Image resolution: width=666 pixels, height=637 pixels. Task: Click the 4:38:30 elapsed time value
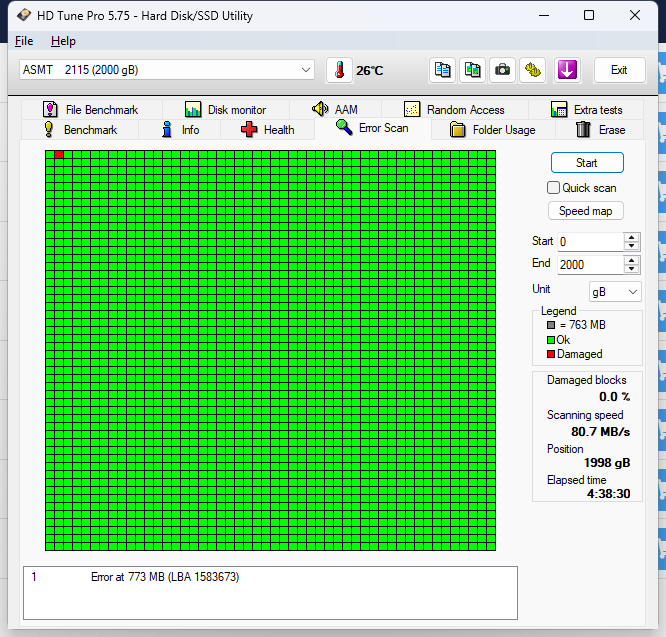[x=608, y=493]
